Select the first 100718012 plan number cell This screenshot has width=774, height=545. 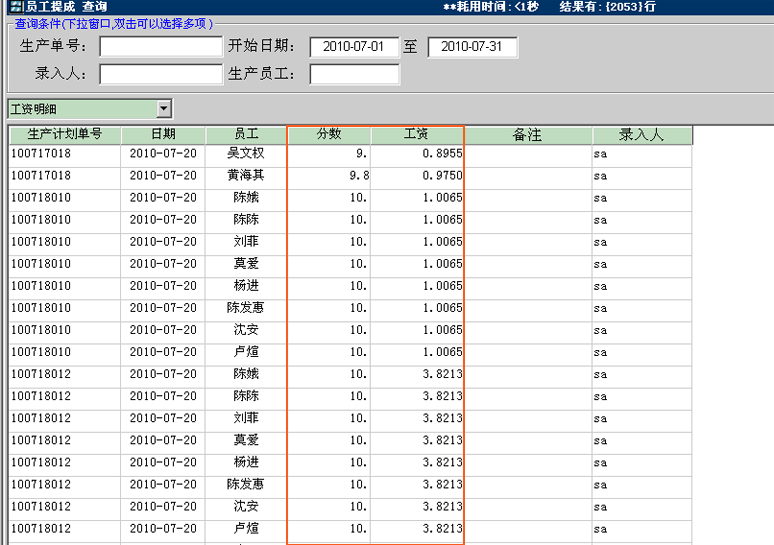(x=65, y=374)
